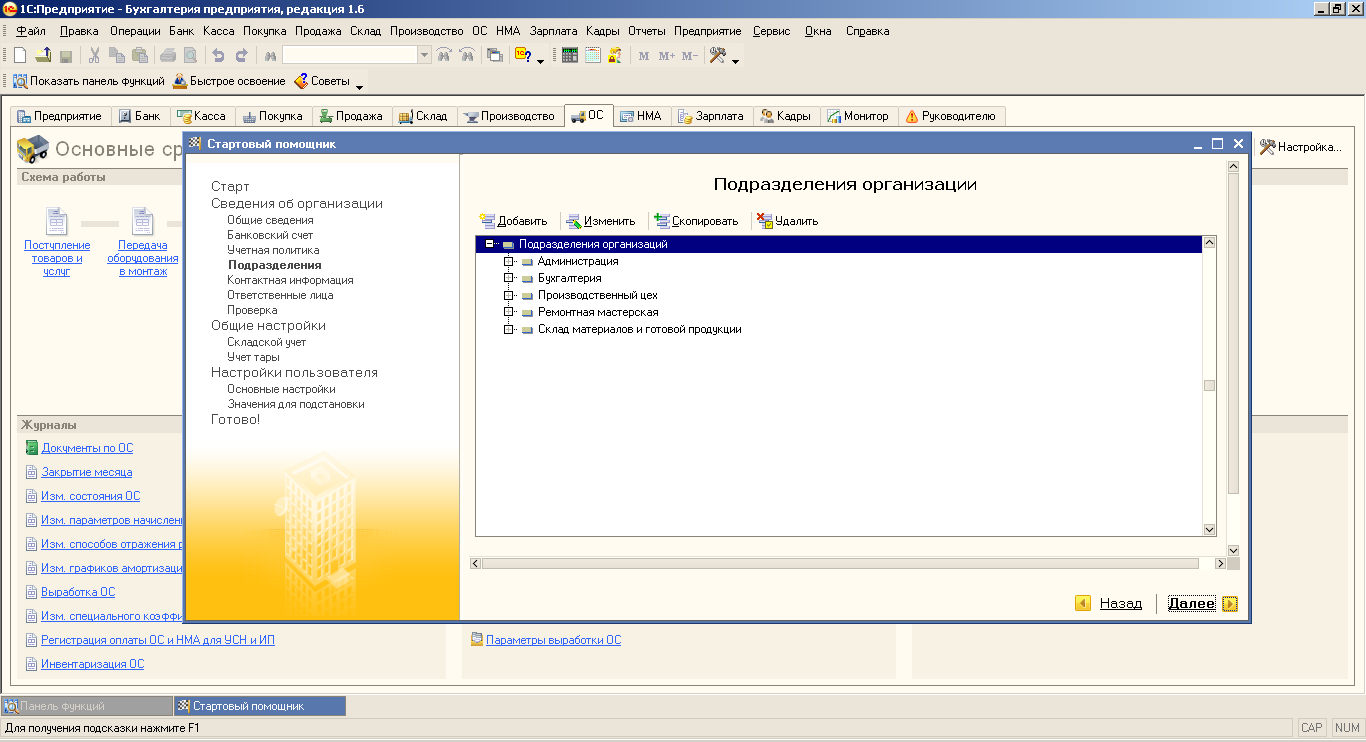The image size is (1366, 742).
Task: Click the Open file toolbar icon
Action: [43, 56]
